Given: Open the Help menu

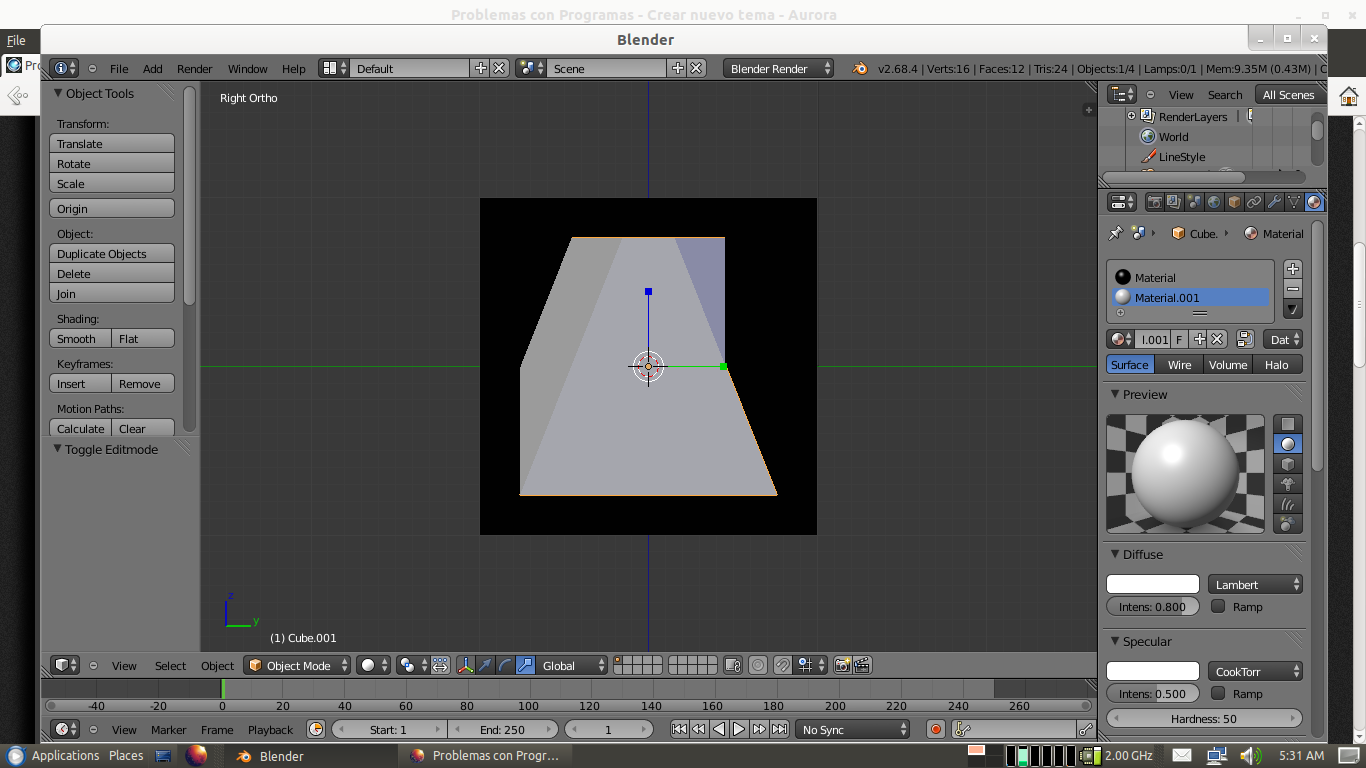Looking at the screenshot, I should click(294, 68).
